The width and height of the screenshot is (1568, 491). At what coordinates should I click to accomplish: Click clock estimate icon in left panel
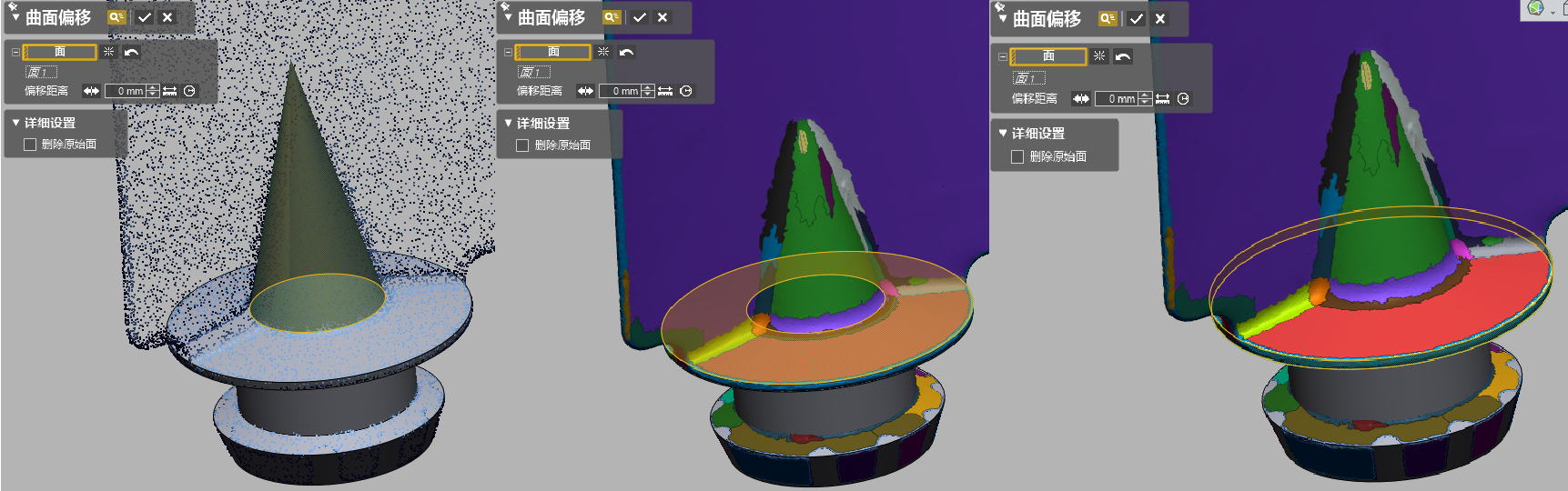click(189, 91)
